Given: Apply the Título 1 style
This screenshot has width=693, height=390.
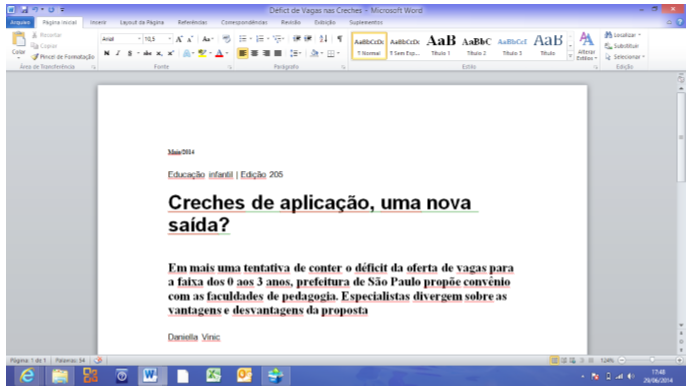Looking at the screenshot, I should coord(441,45).
